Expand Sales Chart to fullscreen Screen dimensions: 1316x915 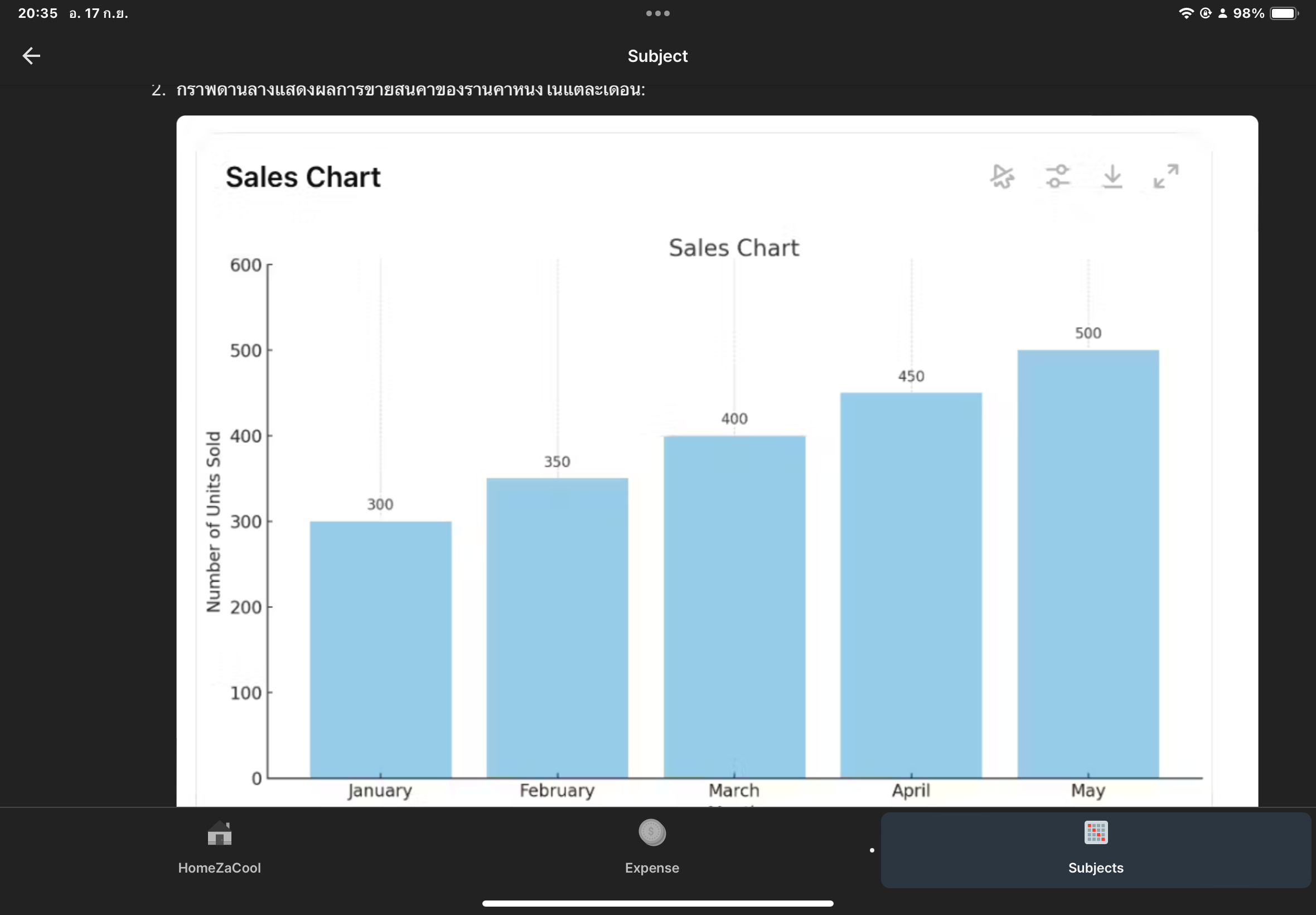1166,176
